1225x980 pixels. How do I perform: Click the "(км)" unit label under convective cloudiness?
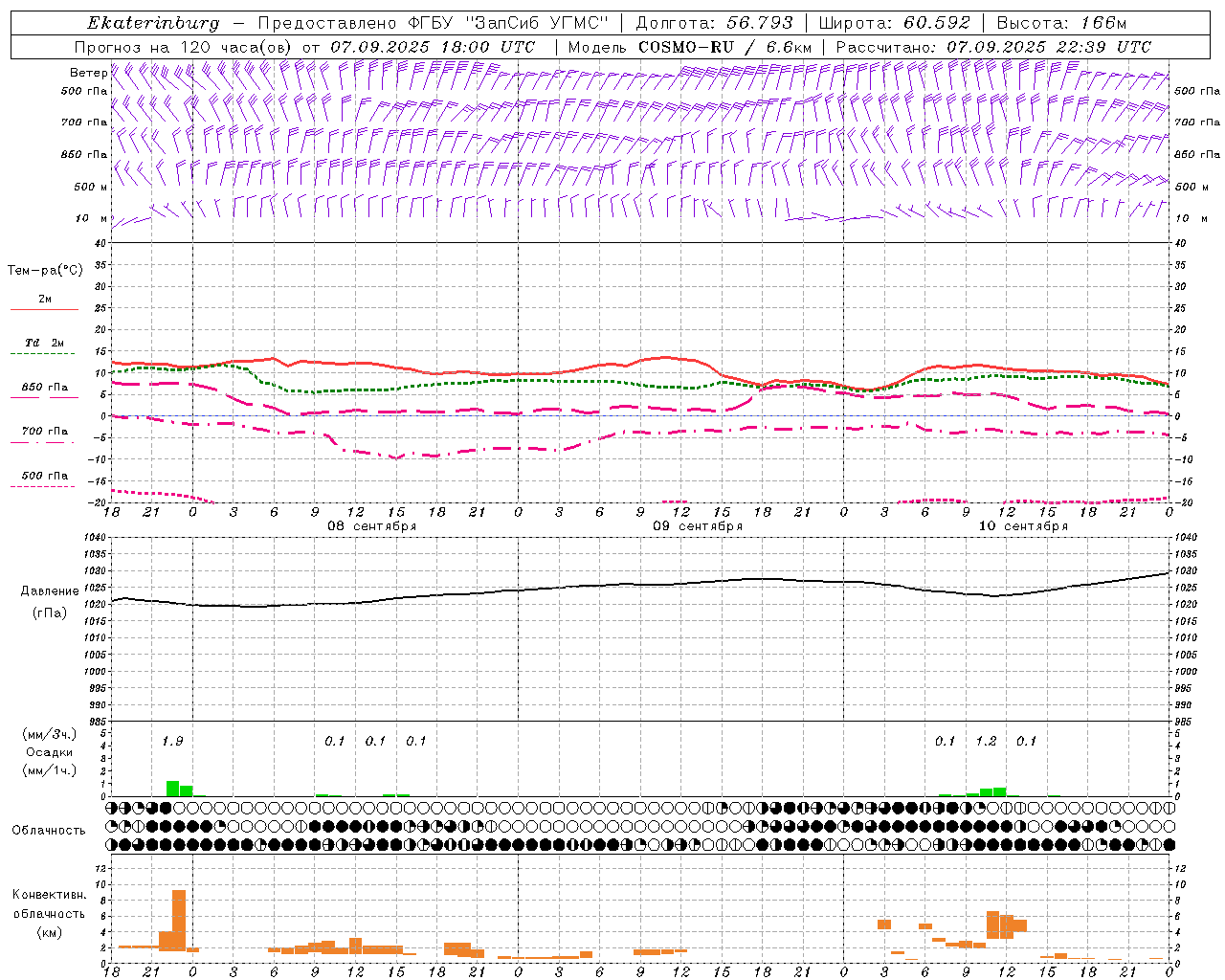click(x=49, y=932)
